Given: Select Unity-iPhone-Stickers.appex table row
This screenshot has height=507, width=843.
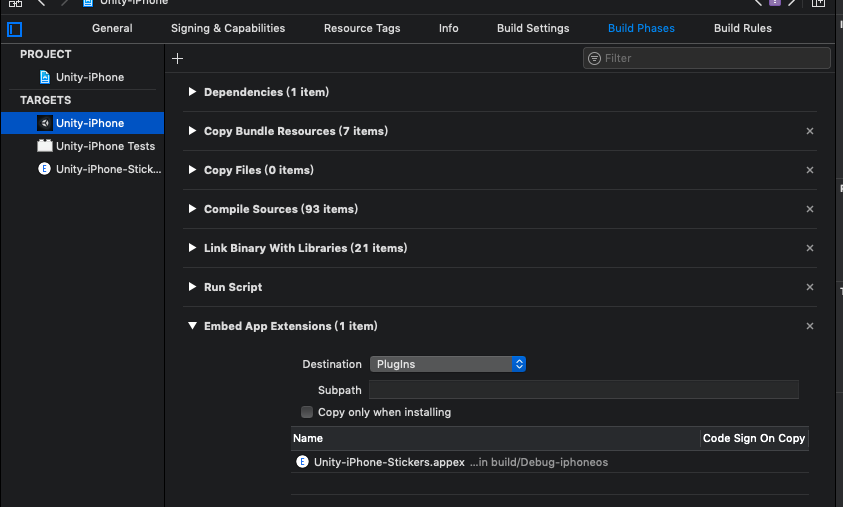Looking at the screenshot, I should coord(550,462).
